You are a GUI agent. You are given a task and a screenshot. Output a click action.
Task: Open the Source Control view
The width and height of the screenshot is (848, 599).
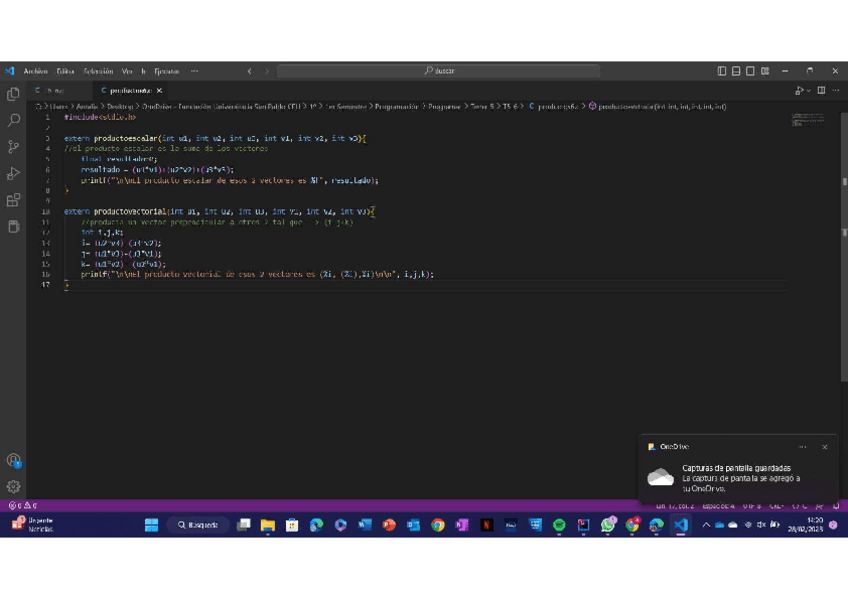pyautogui.click(x=13, y=147)
